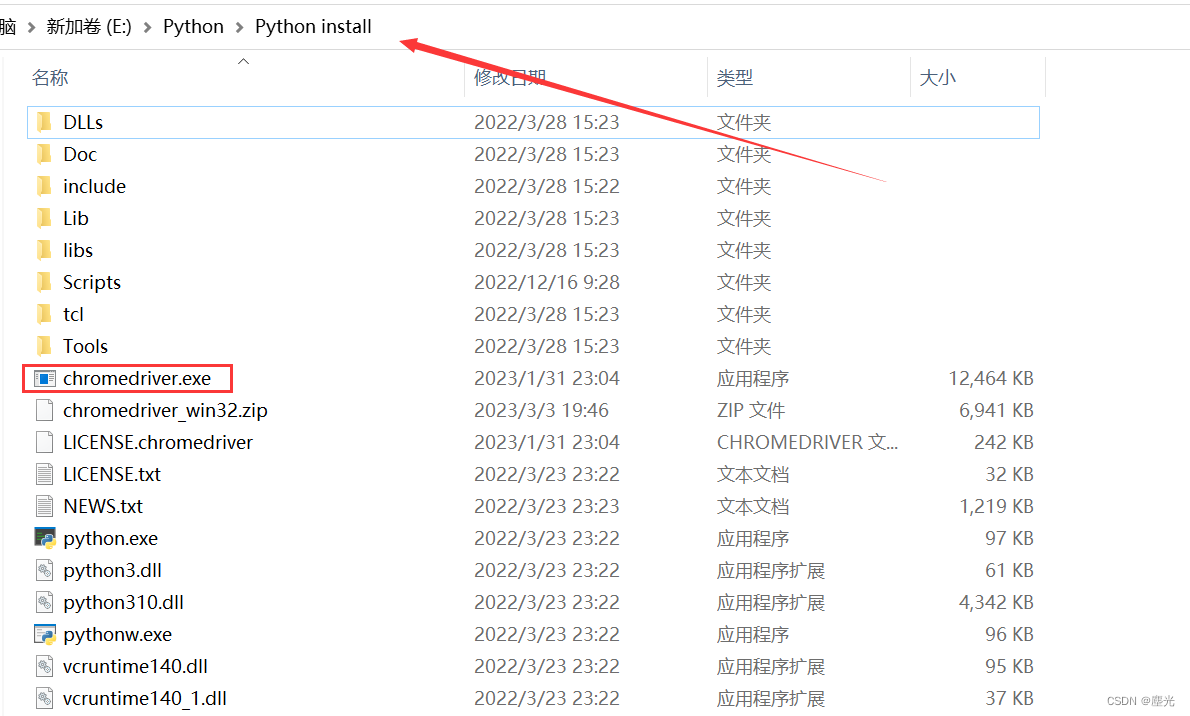Screen dimensions: 1190x716
Task: Click the pythonw.exe application icon
Action: point(45,634)
